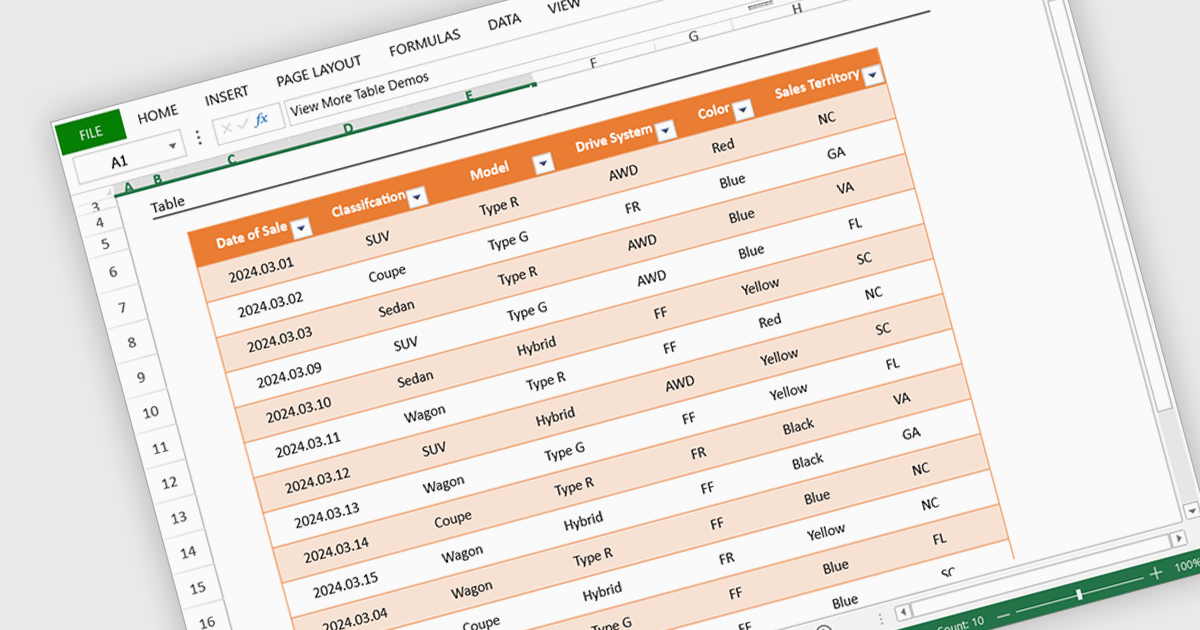Viewport: 1200px width, 630px height.
Task: Select the FORMULAS ribbon tab
Action: click(x=424, y=43)
